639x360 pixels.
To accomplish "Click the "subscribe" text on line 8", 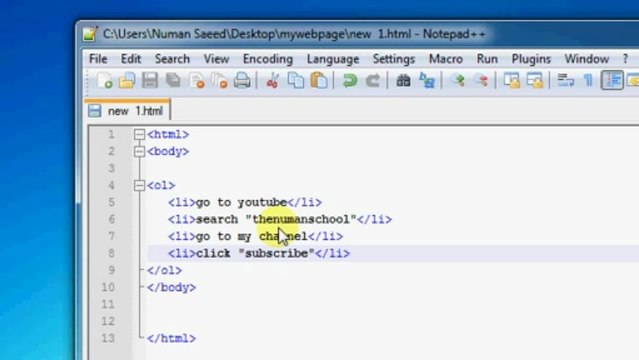I will (277, 253).
